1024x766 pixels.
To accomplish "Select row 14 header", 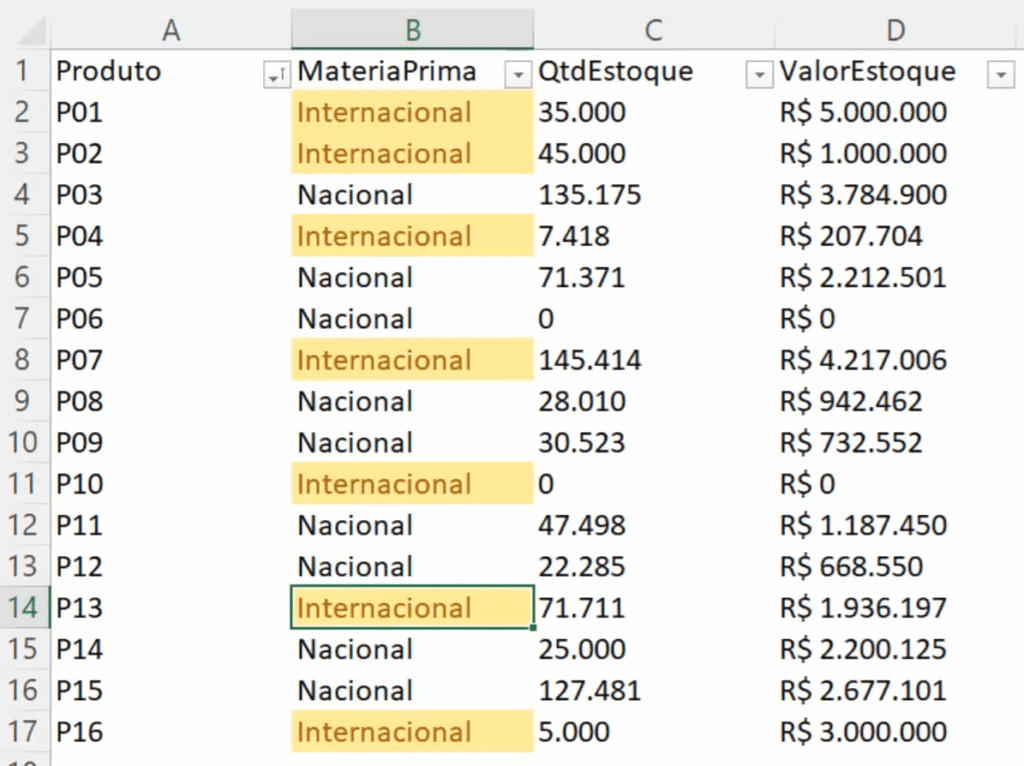I will pos(24,607).
